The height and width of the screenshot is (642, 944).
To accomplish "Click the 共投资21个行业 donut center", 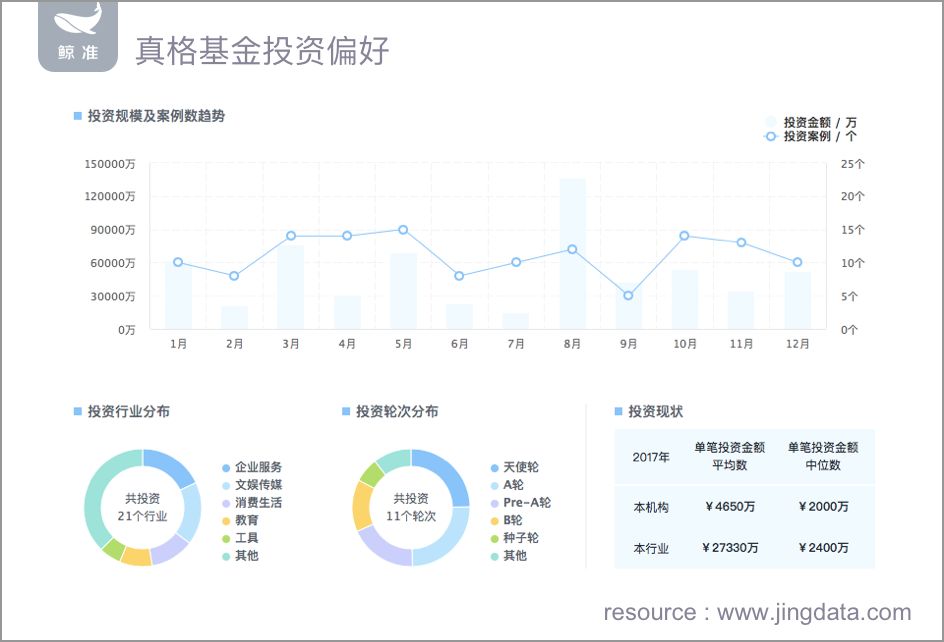I will coord(143,507).
